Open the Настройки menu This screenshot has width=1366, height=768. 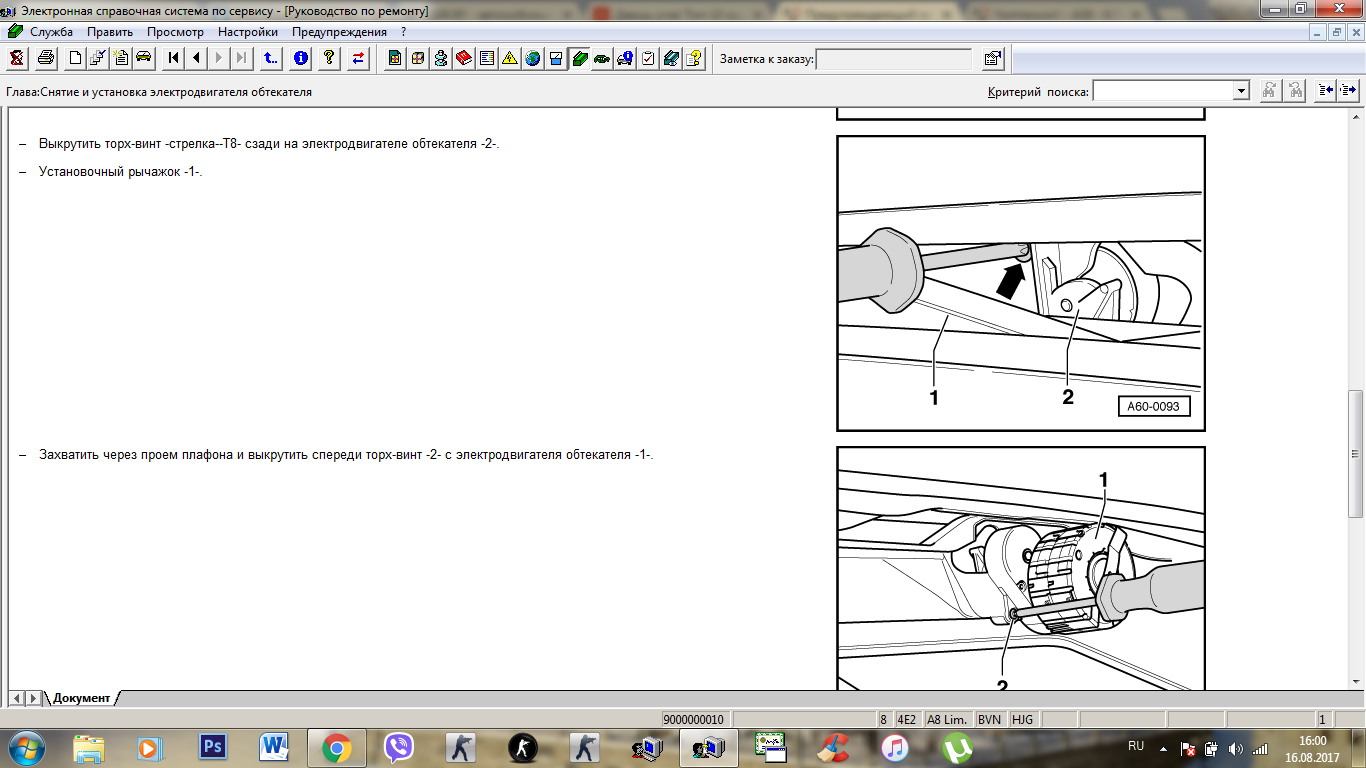(247, 32)
